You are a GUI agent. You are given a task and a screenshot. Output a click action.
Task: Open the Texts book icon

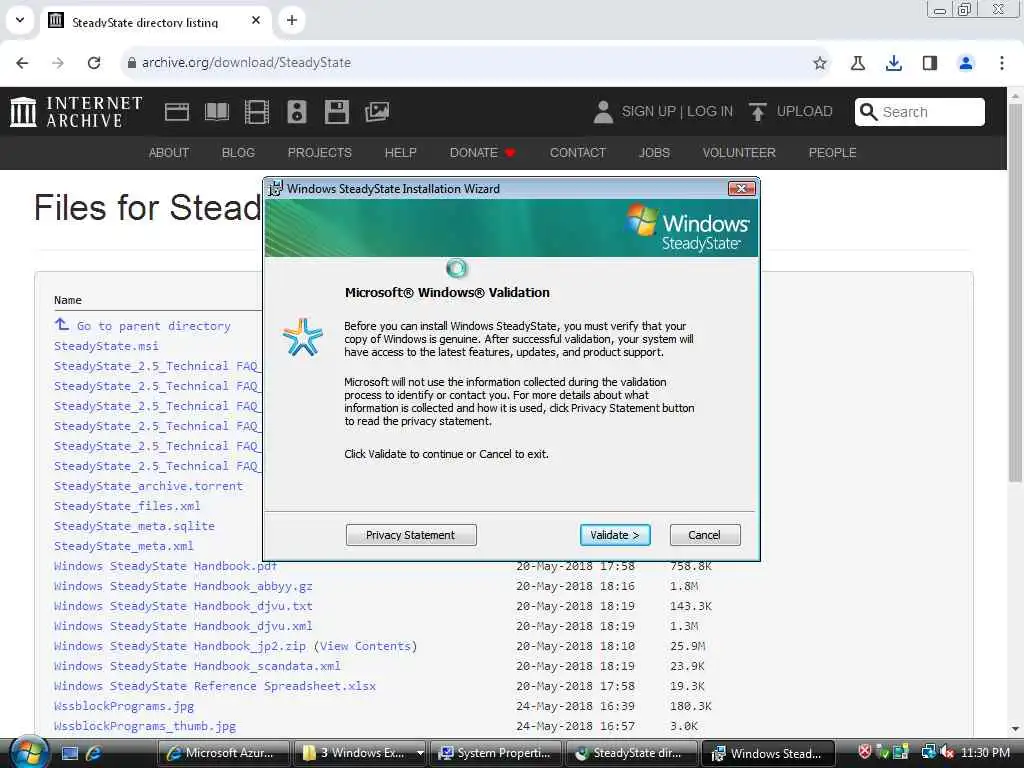pos(217,112)
